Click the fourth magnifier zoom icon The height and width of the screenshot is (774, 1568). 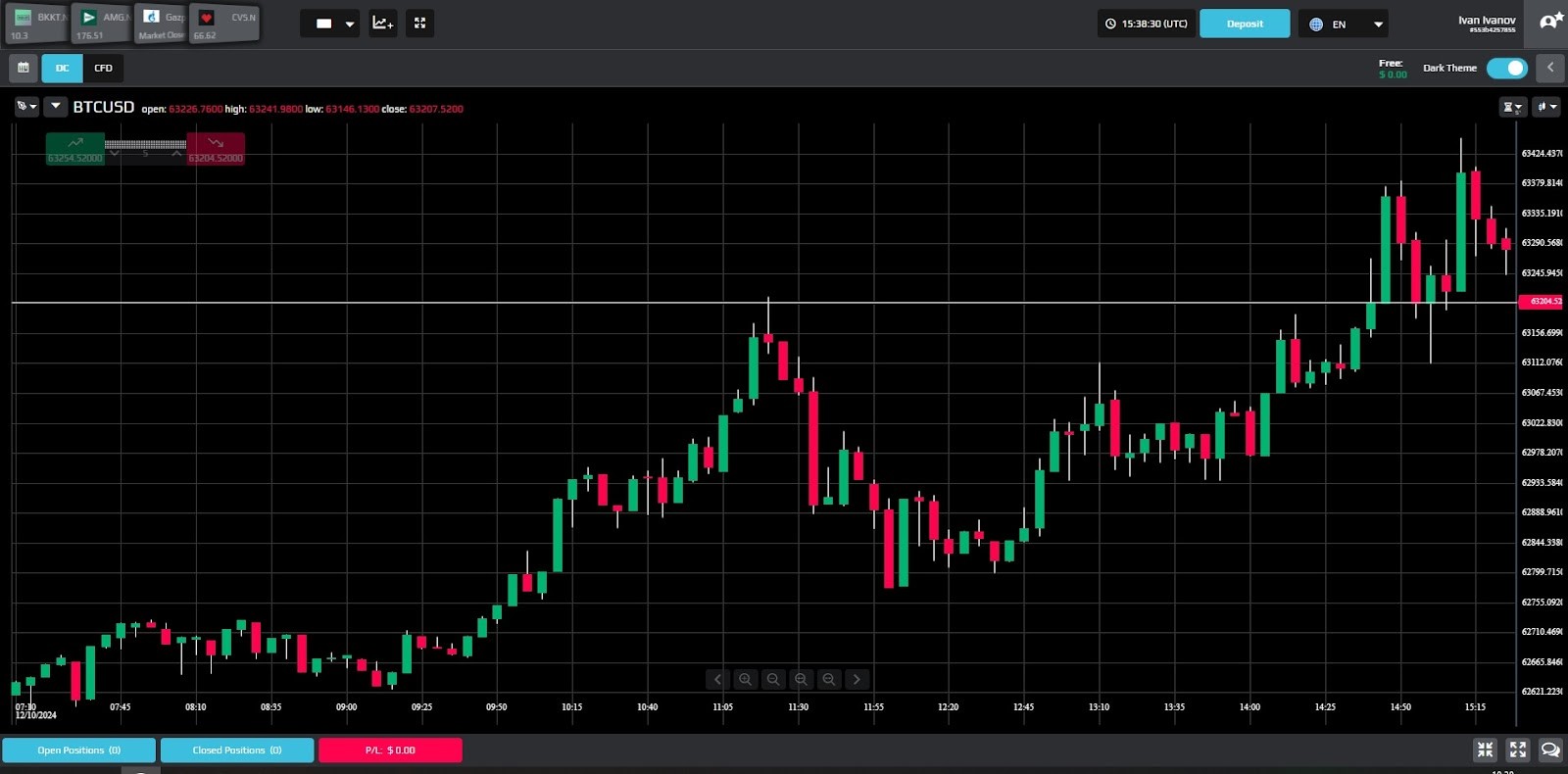point(829,679)
